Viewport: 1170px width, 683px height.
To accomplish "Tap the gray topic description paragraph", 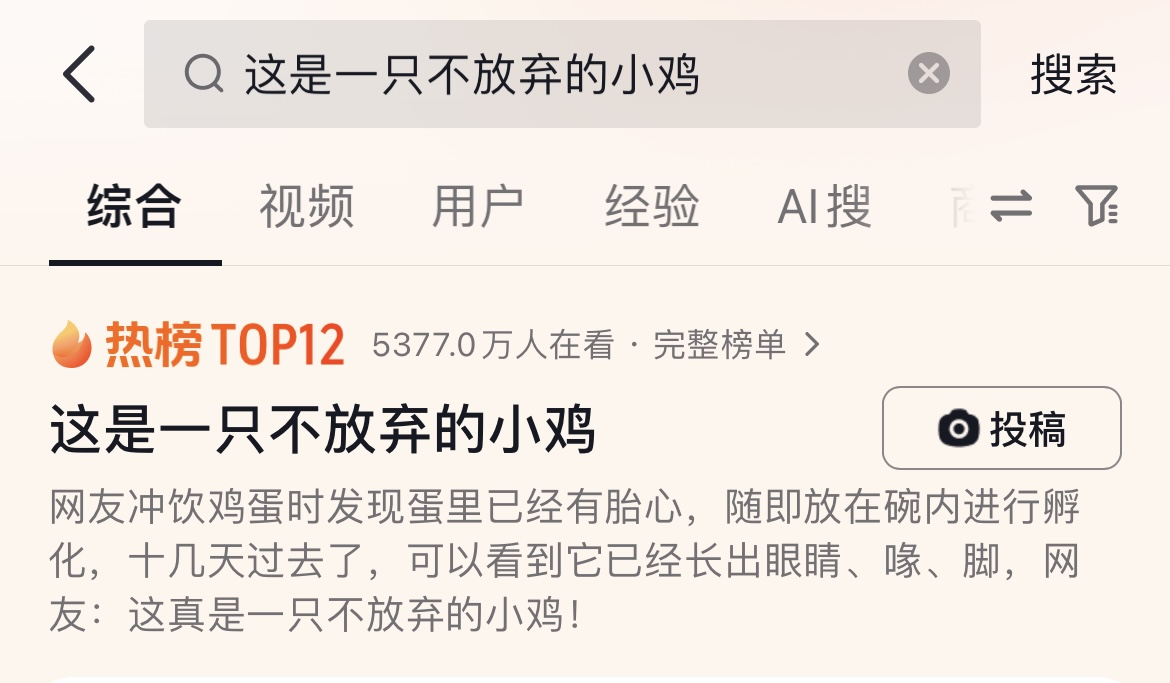I will coord(565,561).
